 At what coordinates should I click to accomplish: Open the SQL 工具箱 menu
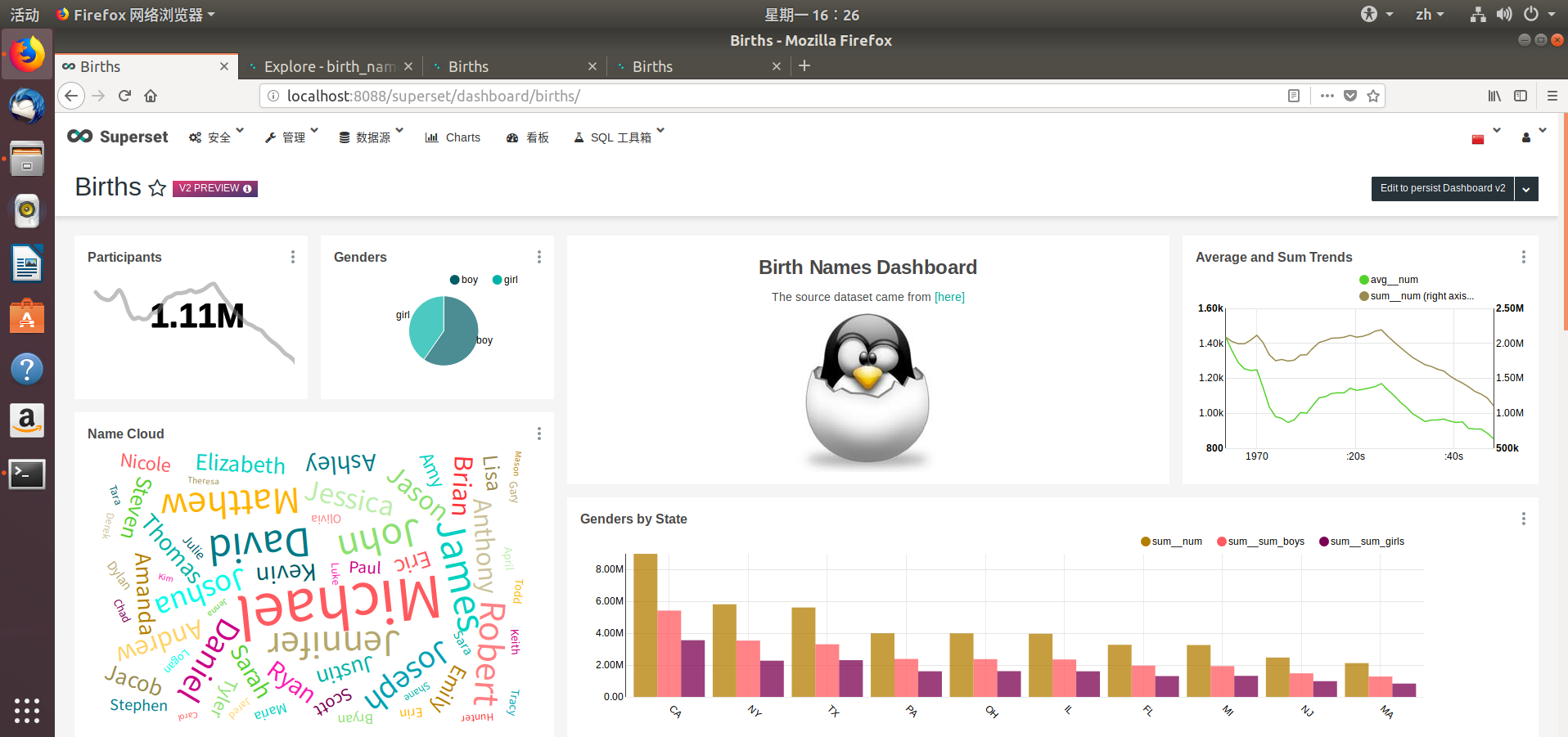pyautogui.click(x=619, y=137)
